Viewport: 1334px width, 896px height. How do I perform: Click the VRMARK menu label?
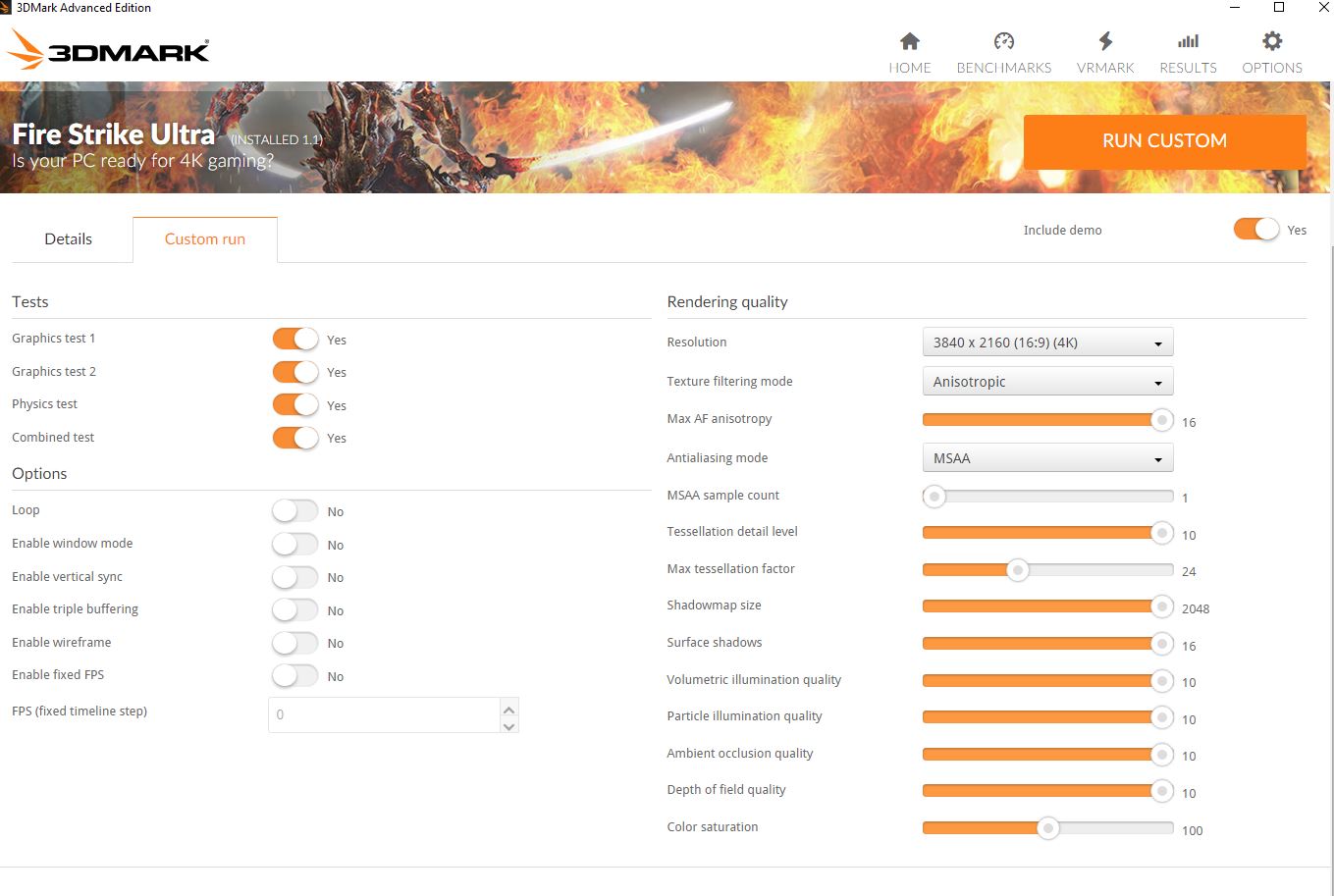pos(1105,68)
